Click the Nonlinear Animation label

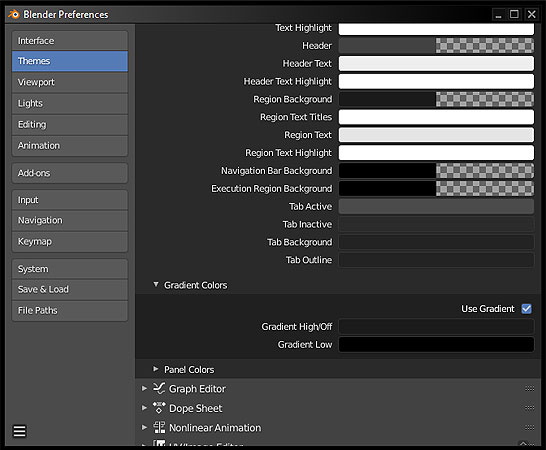coord(215,428)
